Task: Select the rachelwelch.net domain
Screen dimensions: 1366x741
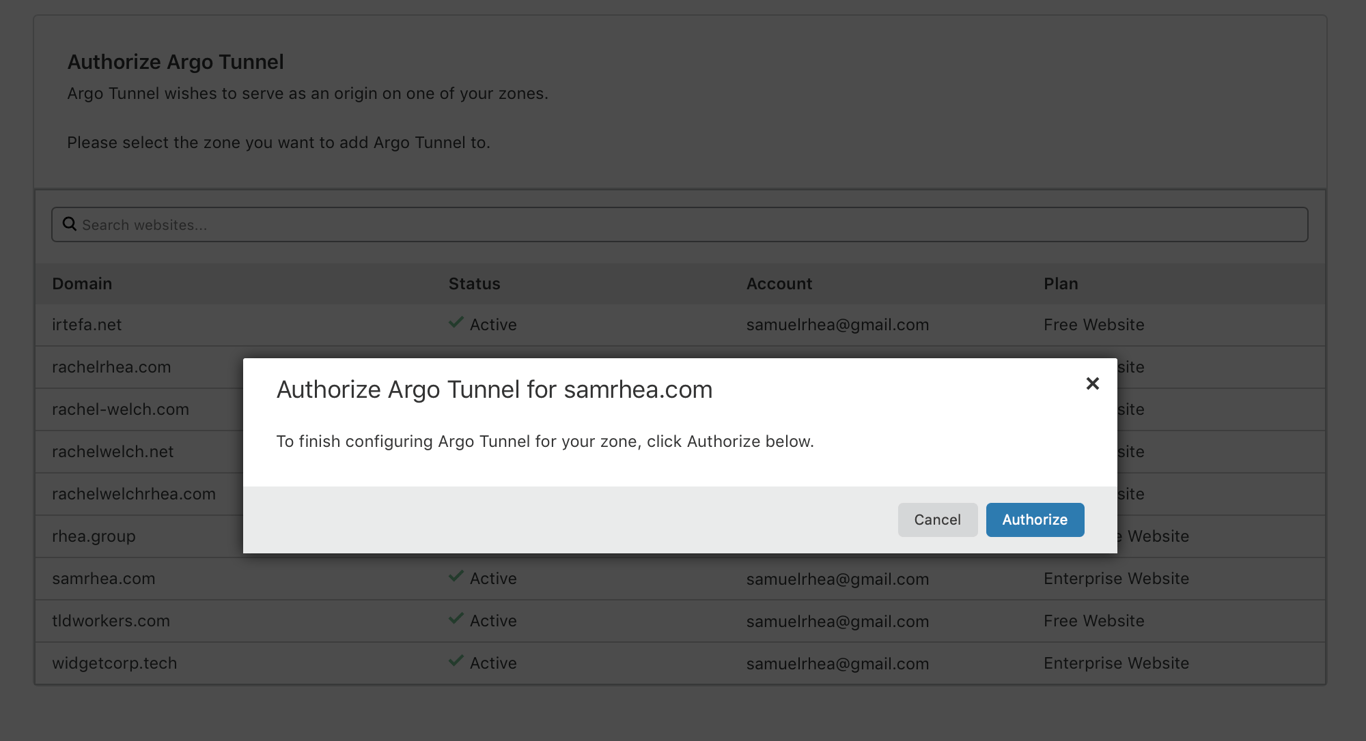Action: click(x=113, y=452)
